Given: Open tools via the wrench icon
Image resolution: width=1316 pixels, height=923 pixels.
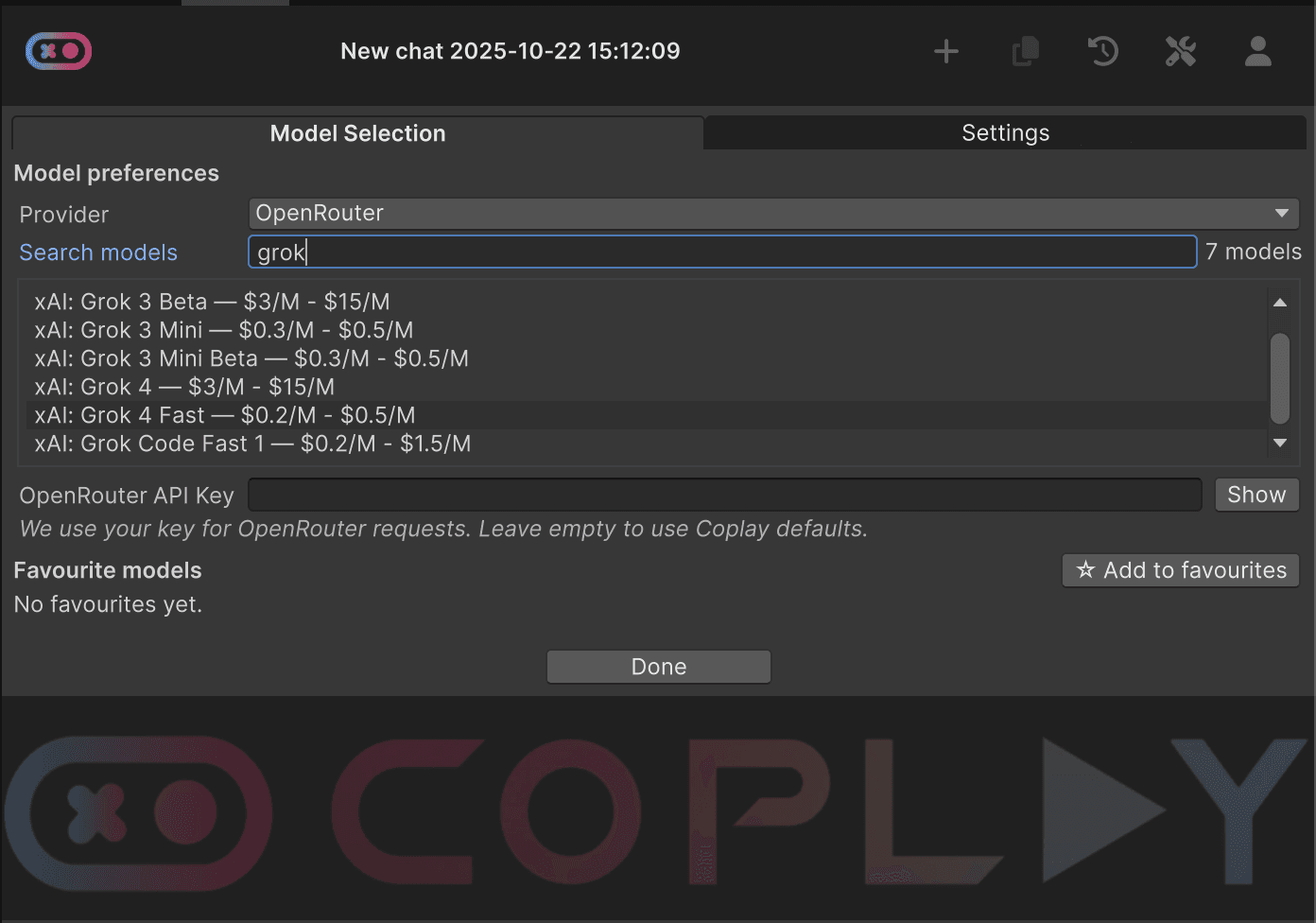Looking at the screenshot, I should click(x=1180, y=51).
